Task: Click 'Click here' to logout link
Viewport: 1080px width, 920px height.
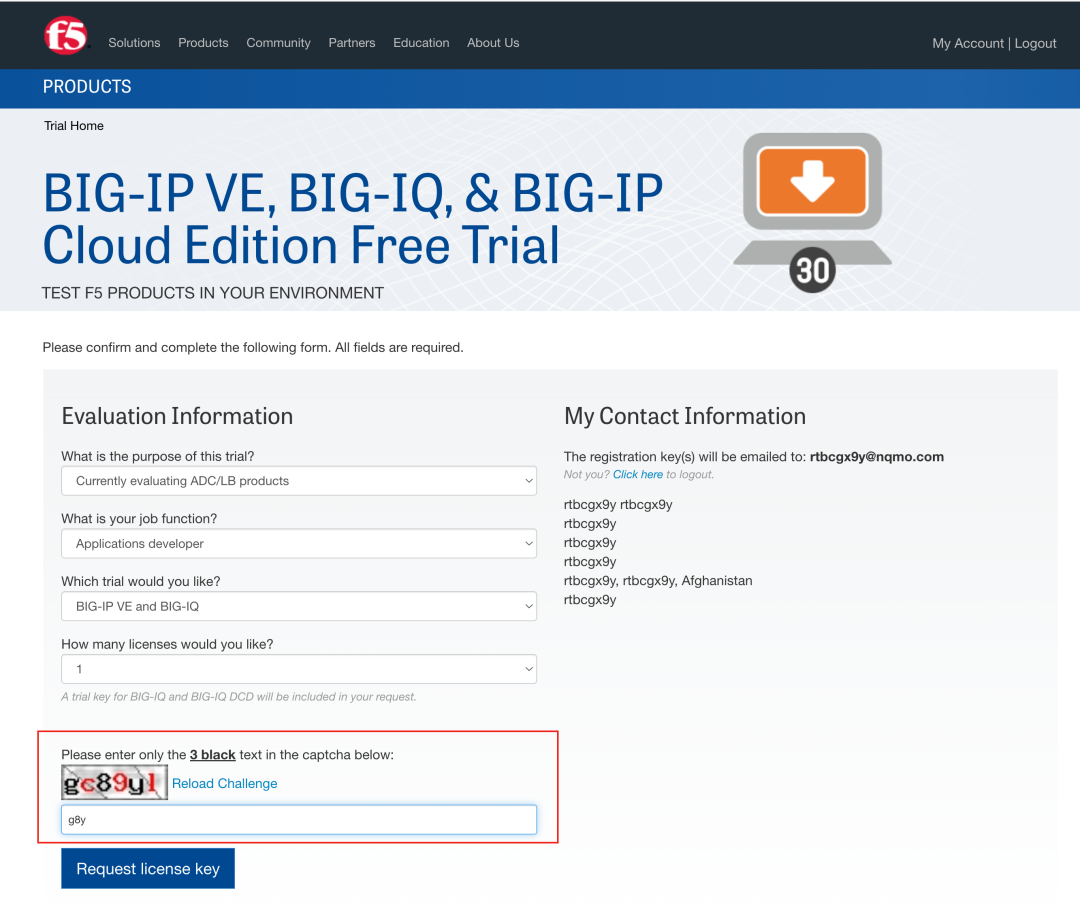Action: [x=638, y=474]
